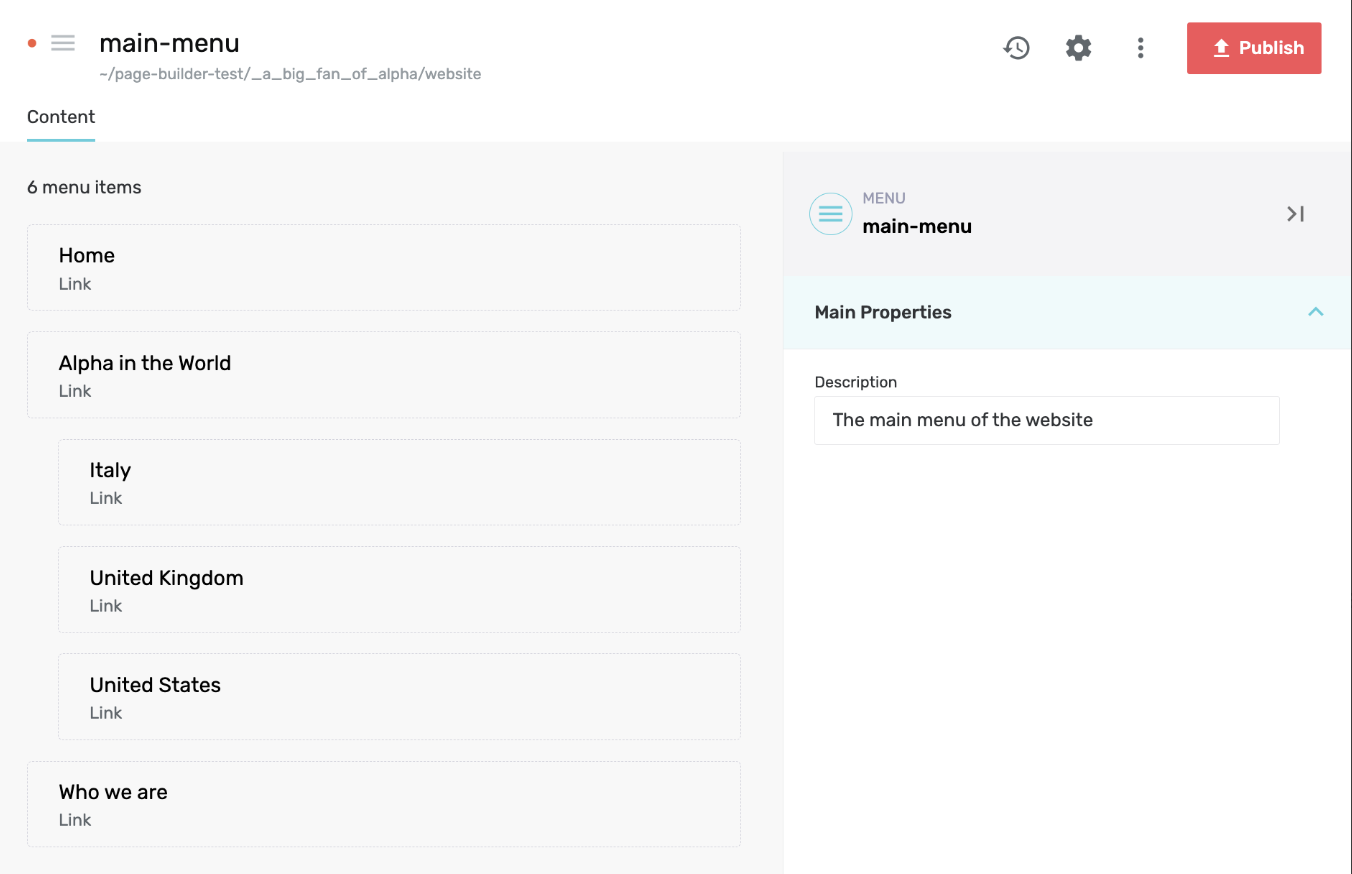The height and width of the screenshot is (874, 1352).
Task: Click the orange unsaved-changes dot indicator
Action: (32, 43)
